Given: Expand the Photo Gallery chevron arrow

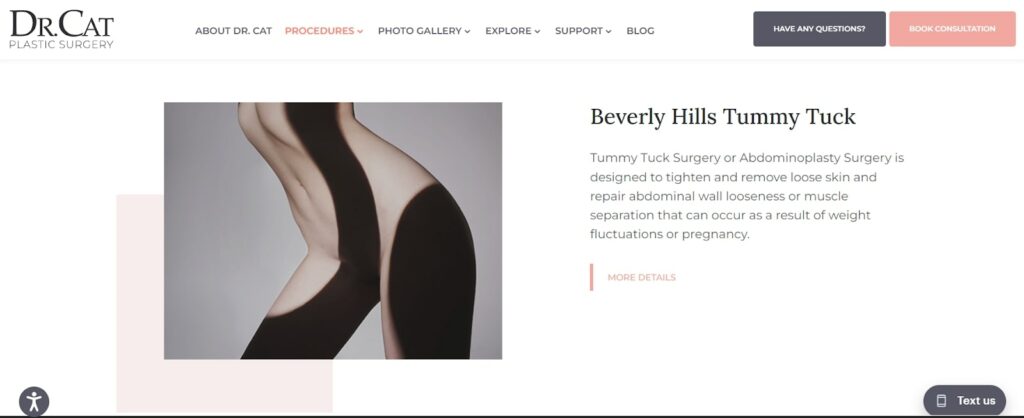Looking at the screenshot, I should coord(468,31).
